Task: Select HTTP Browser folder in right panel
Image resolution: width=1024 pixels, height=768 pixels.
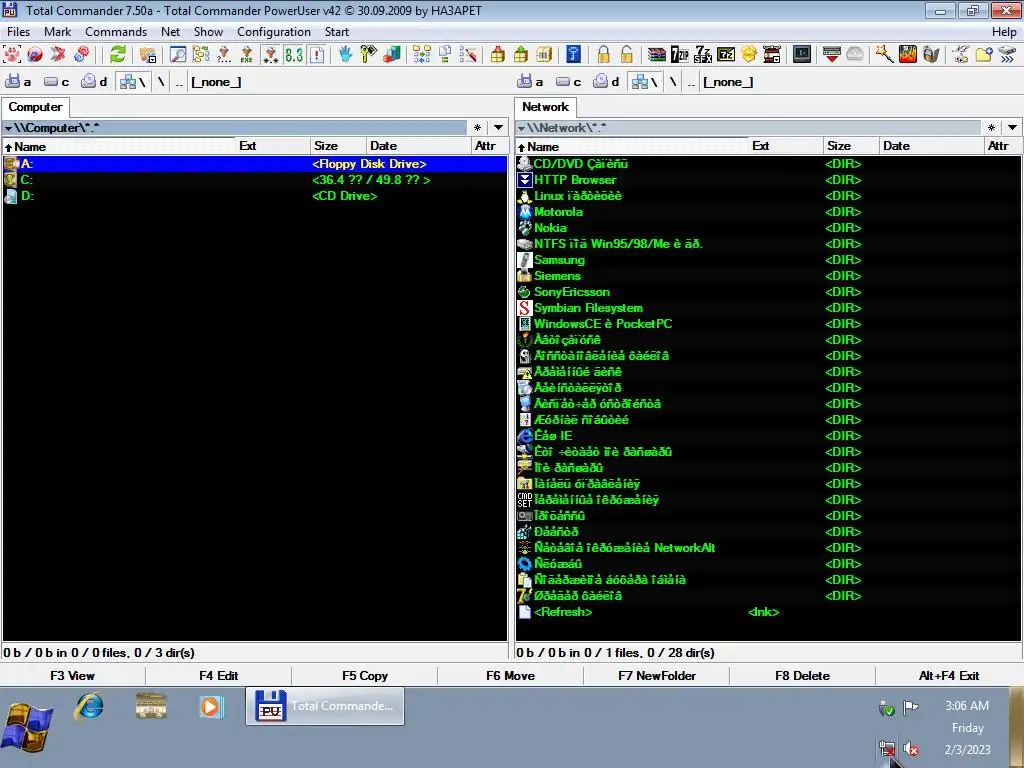Action: pyautogui.click(x=769, y=180)
